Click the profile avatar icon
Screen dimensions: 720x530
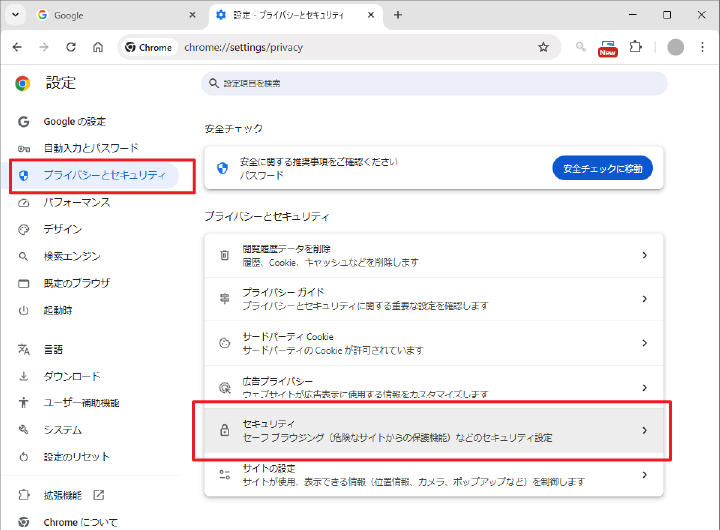(675, 47)
